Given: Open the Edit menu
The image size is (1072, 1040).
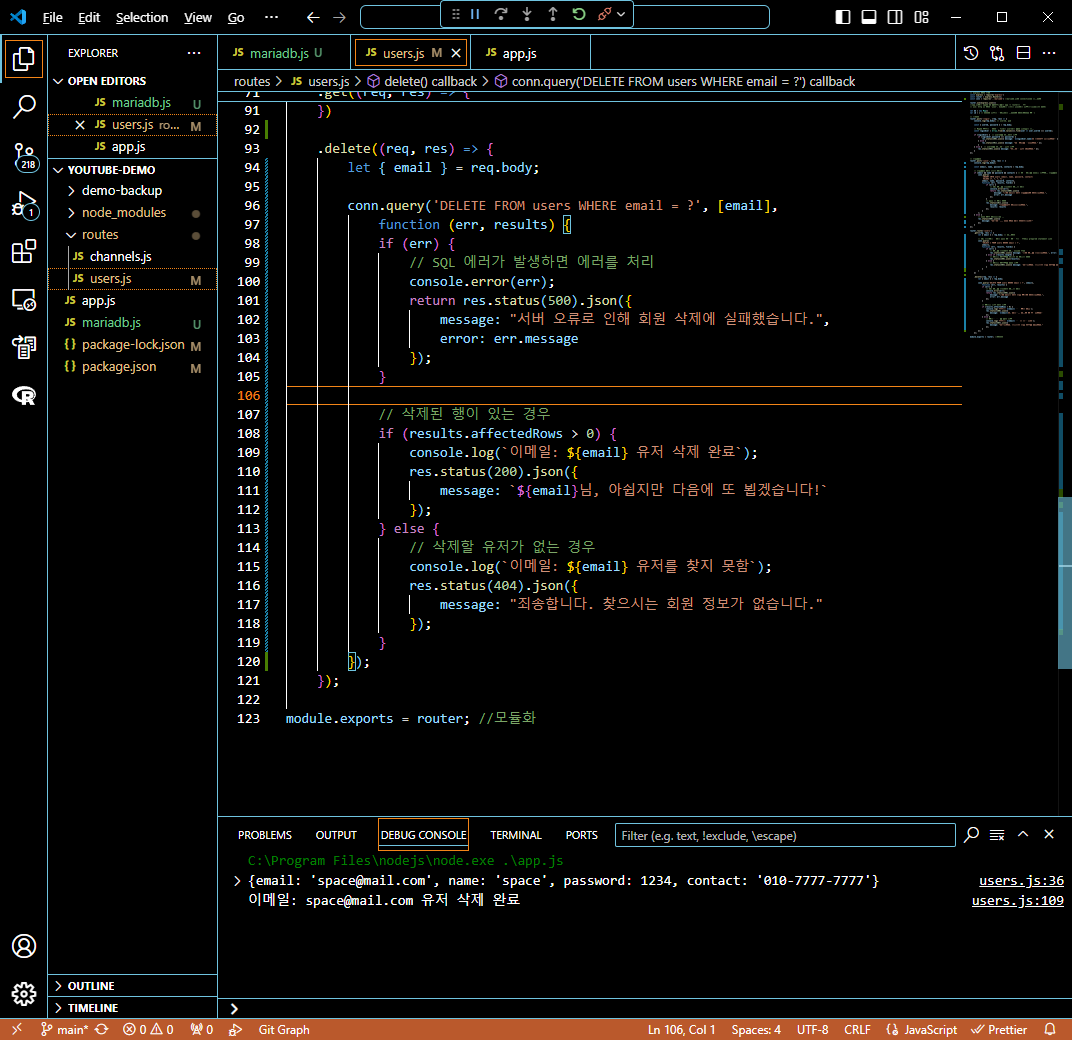Looking at the screenshot, I should 89,18.
